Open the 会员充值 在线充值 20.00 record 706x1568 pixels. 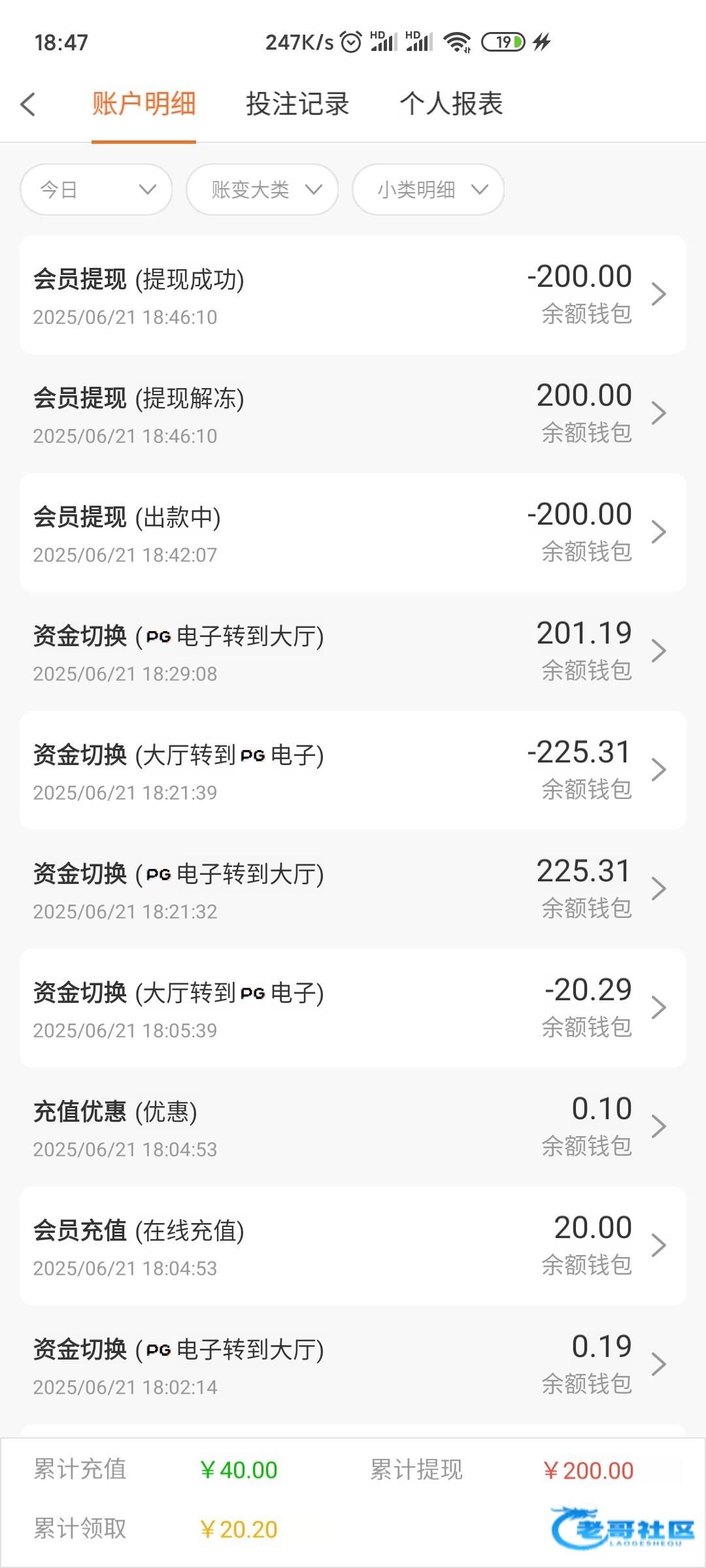[353, 1246]
